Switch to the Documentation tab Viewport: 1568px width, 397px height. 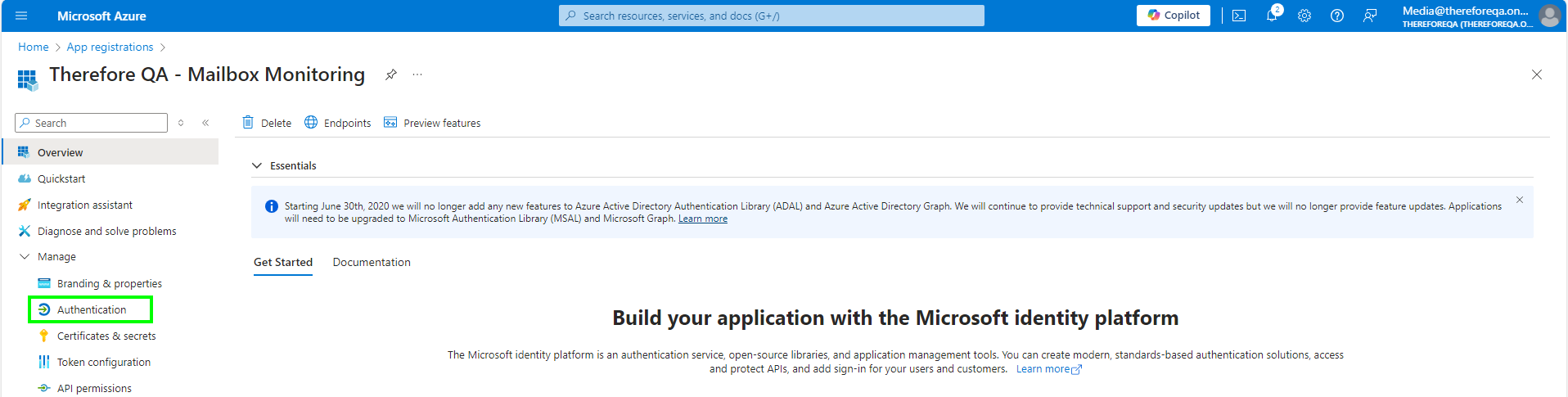coord(372,262)
